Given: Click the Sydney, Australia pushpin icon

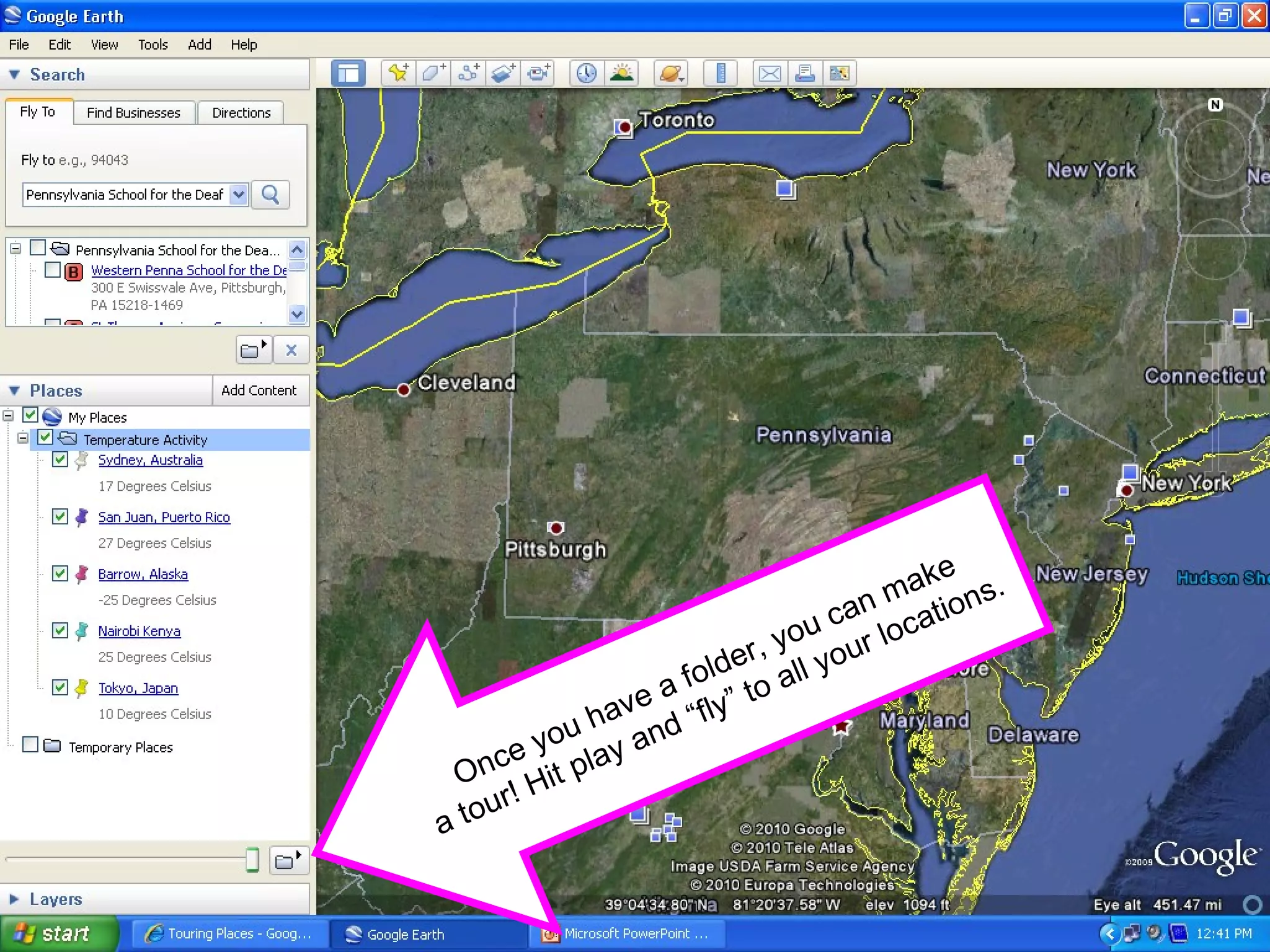Looking at the screenshot, I should pos(81,461).
